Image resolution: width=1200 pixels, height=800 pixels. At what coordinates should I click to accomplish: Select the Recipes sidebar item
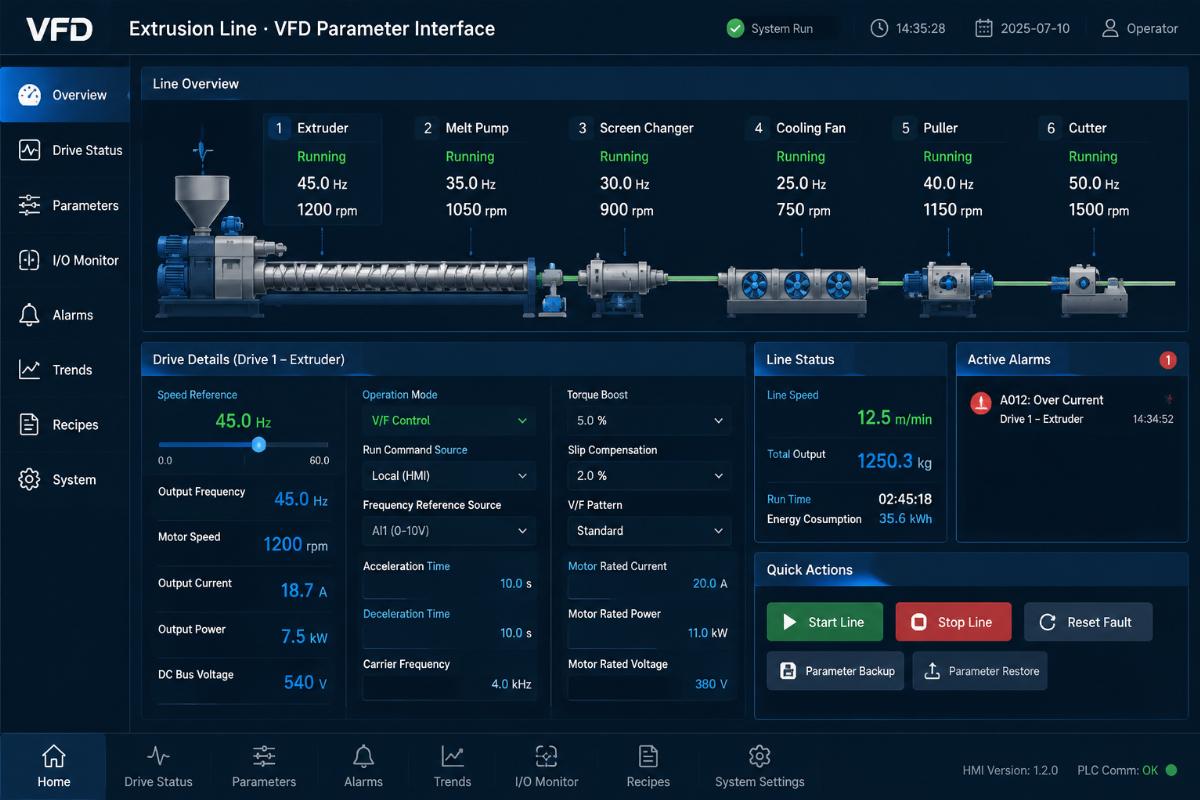tap(65, 425)
